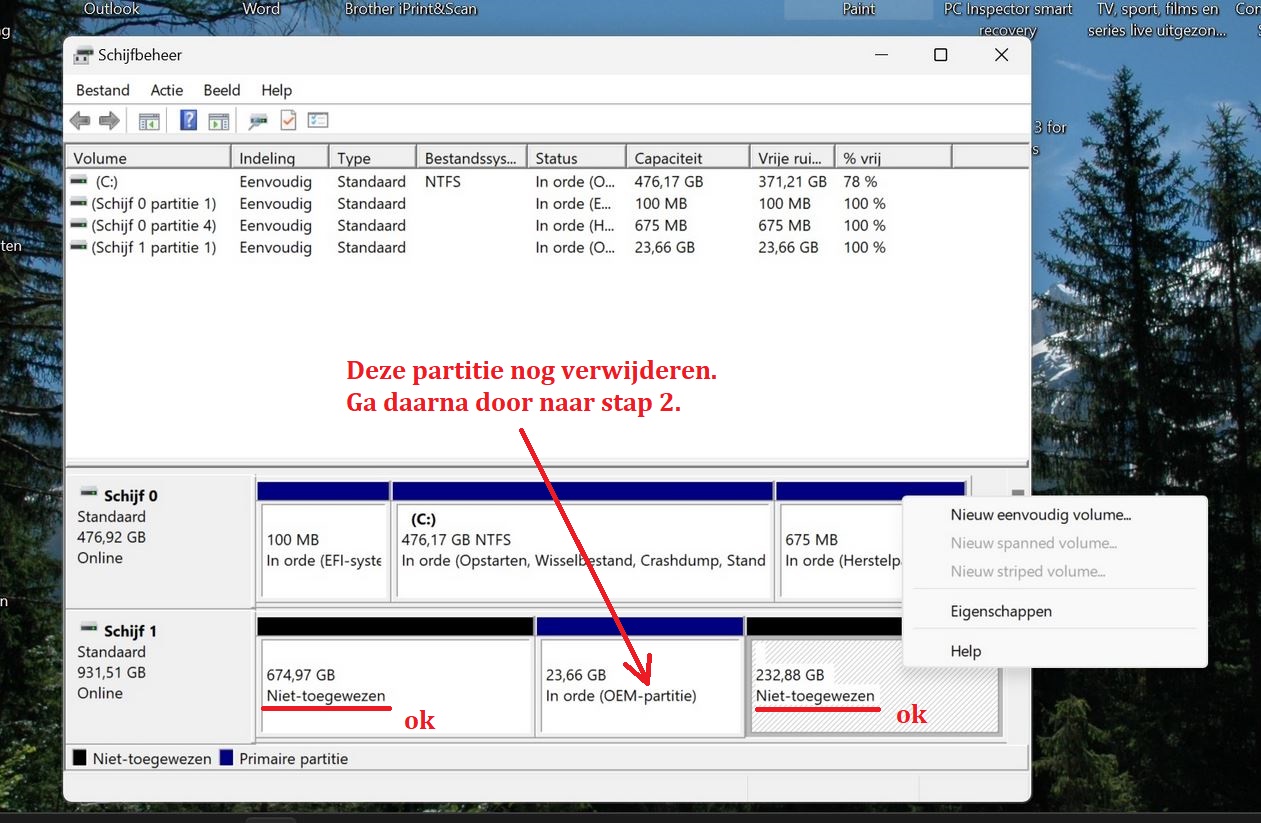Select the 23,66 GB OEM-partitie block
This screenshot has height=823, width=1261.
640,685
